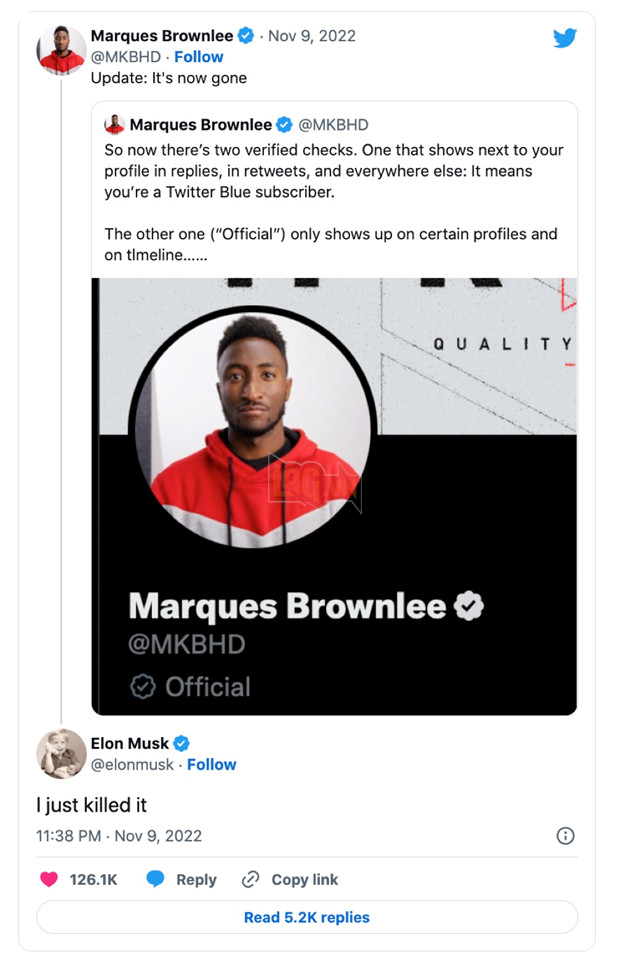Viewport: 630px width, 966px height.
Task: Open Marques Brownlee's profile avatar
Action: (59, 46)
